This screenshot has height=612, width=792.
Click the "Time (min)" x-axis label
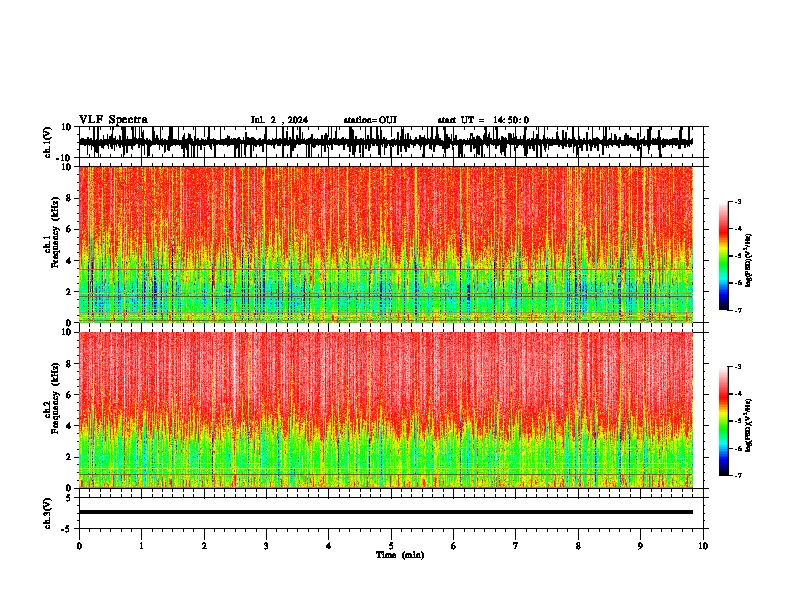400,555
